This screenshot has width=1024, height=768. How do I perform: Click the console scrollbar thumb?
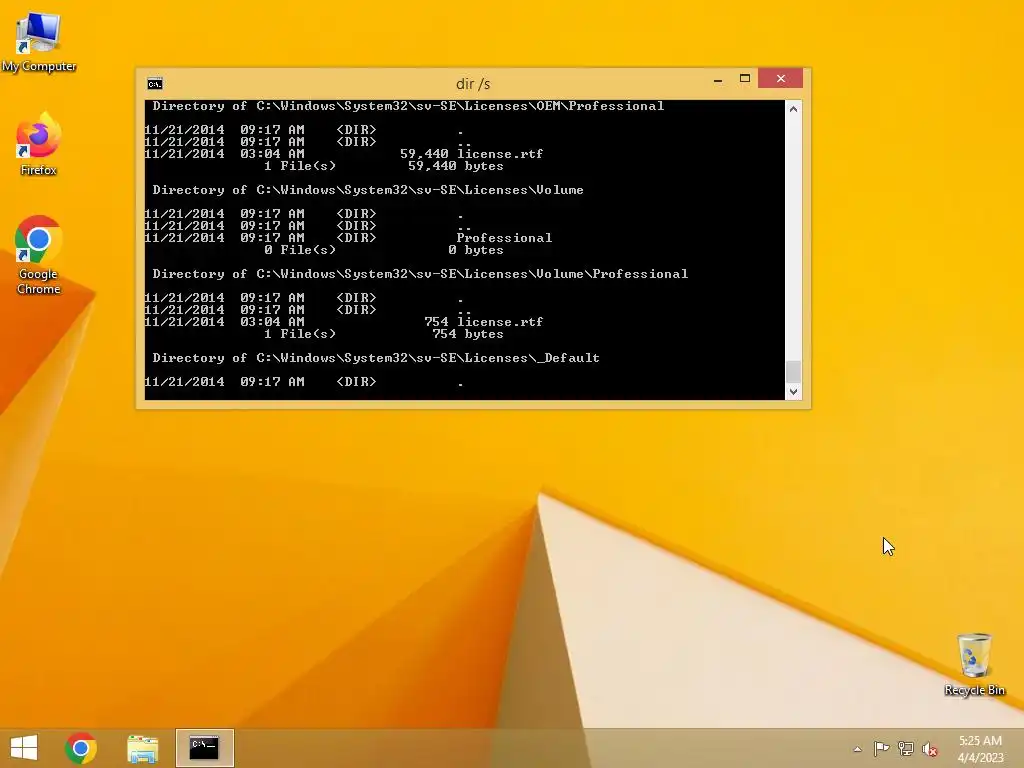click(793, 371)
